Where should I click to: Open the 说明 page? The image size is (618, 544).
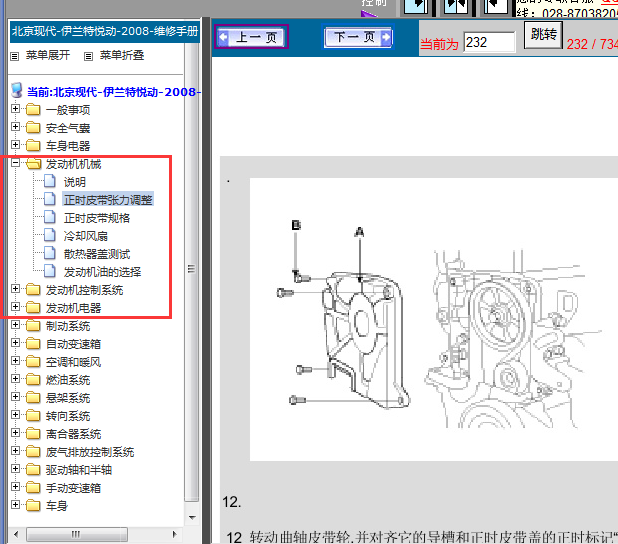[75, 182]
